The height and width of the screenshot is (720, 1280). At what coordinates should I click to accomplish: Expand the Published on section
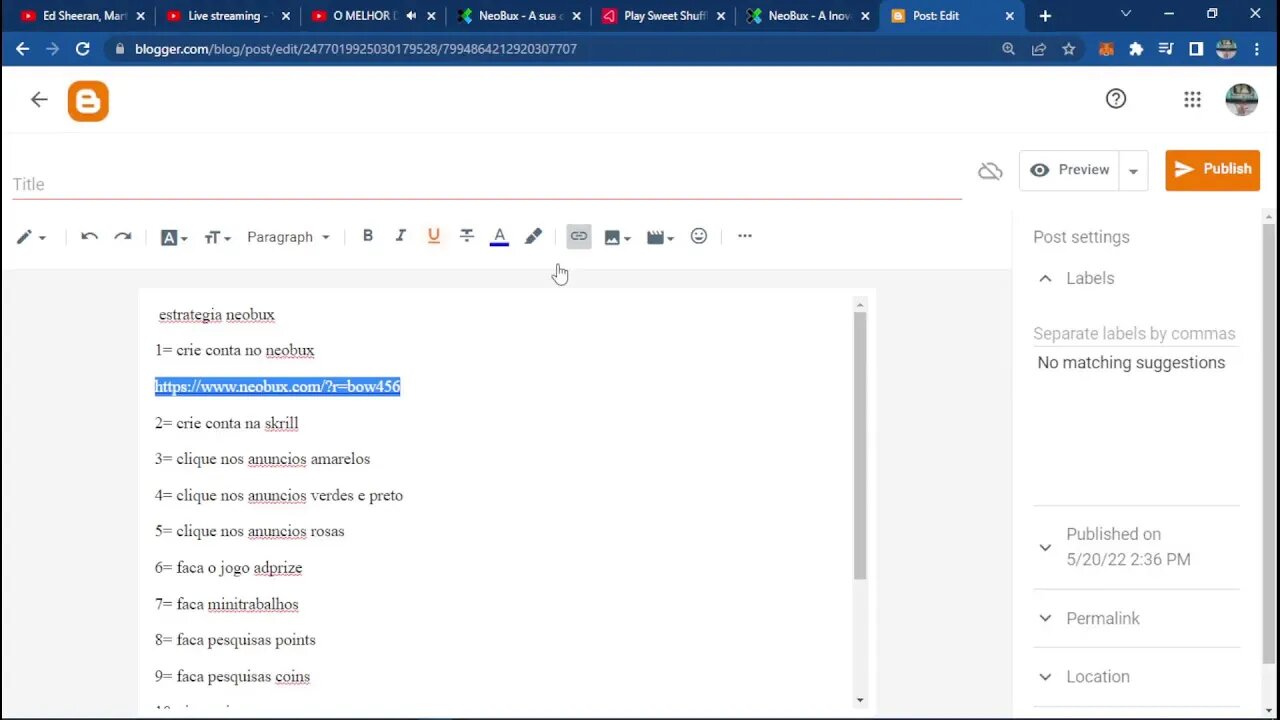pyautogui.click(x=1045, y=547)
